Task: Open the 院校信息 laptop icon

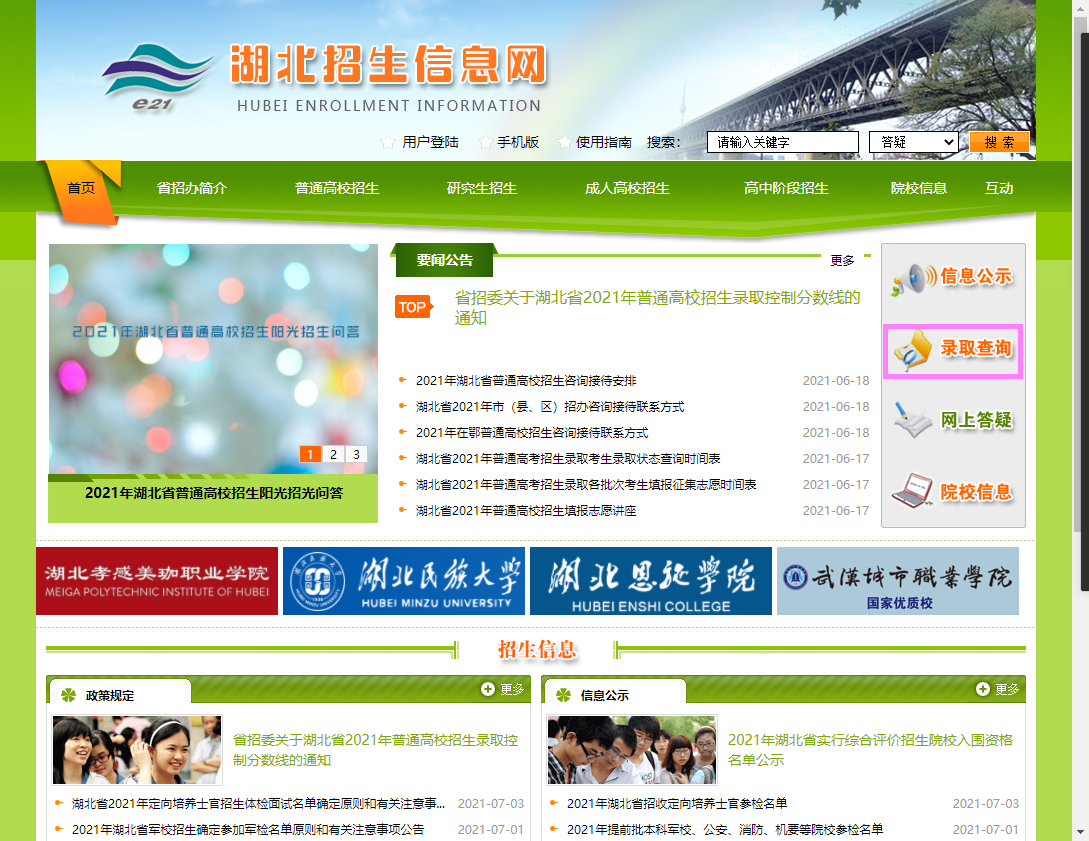Action: click(x=913, y=492)
